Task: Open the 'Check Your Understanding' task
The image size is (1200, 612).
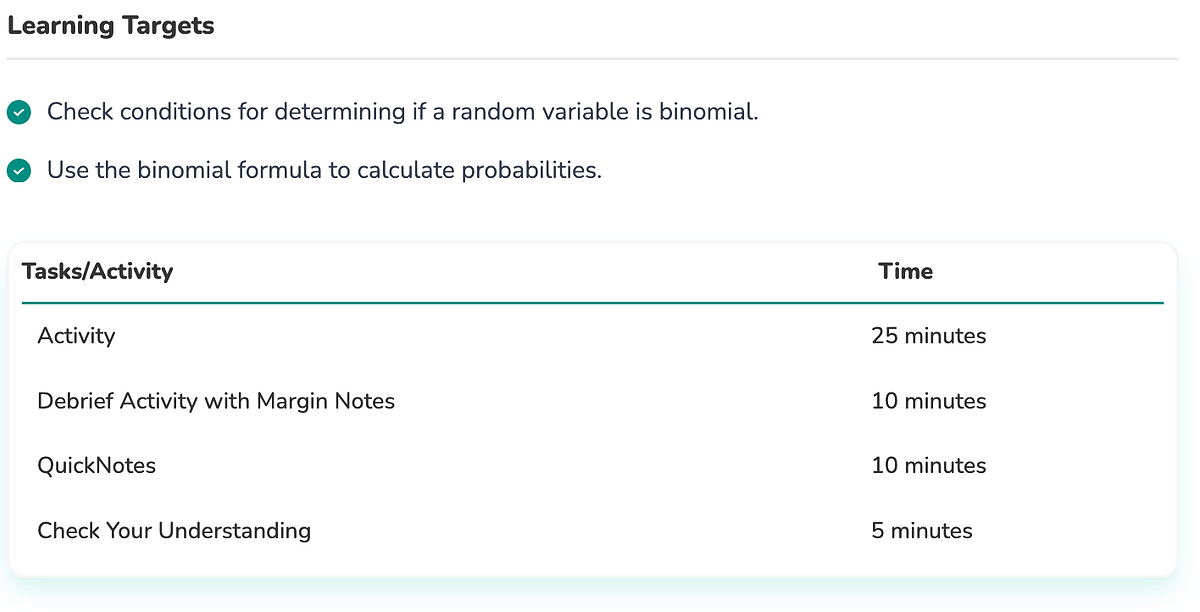Action: point(174,531)
